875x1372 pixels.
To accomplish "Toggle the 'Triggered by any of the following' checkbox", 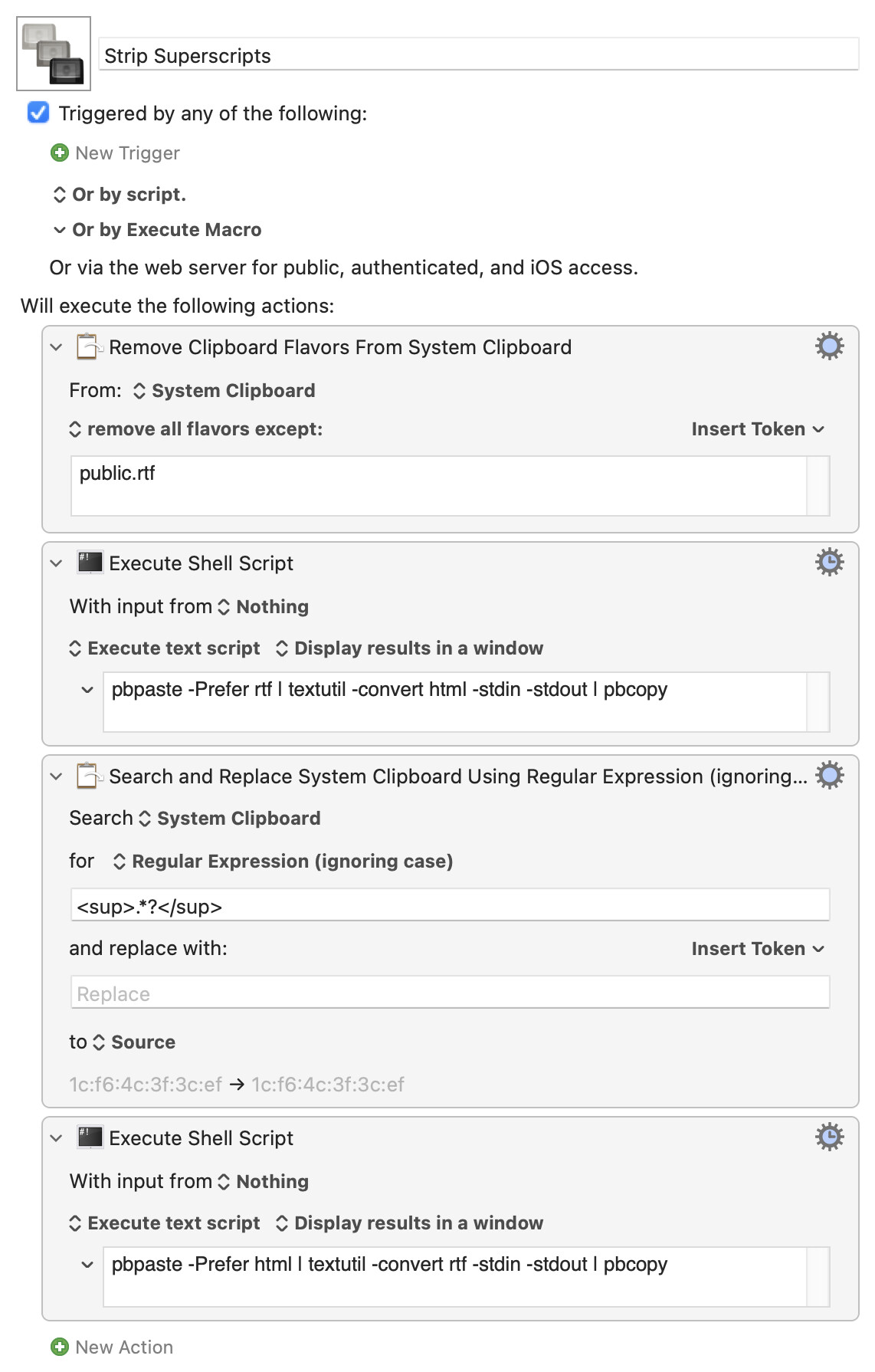I will point(38,113).
